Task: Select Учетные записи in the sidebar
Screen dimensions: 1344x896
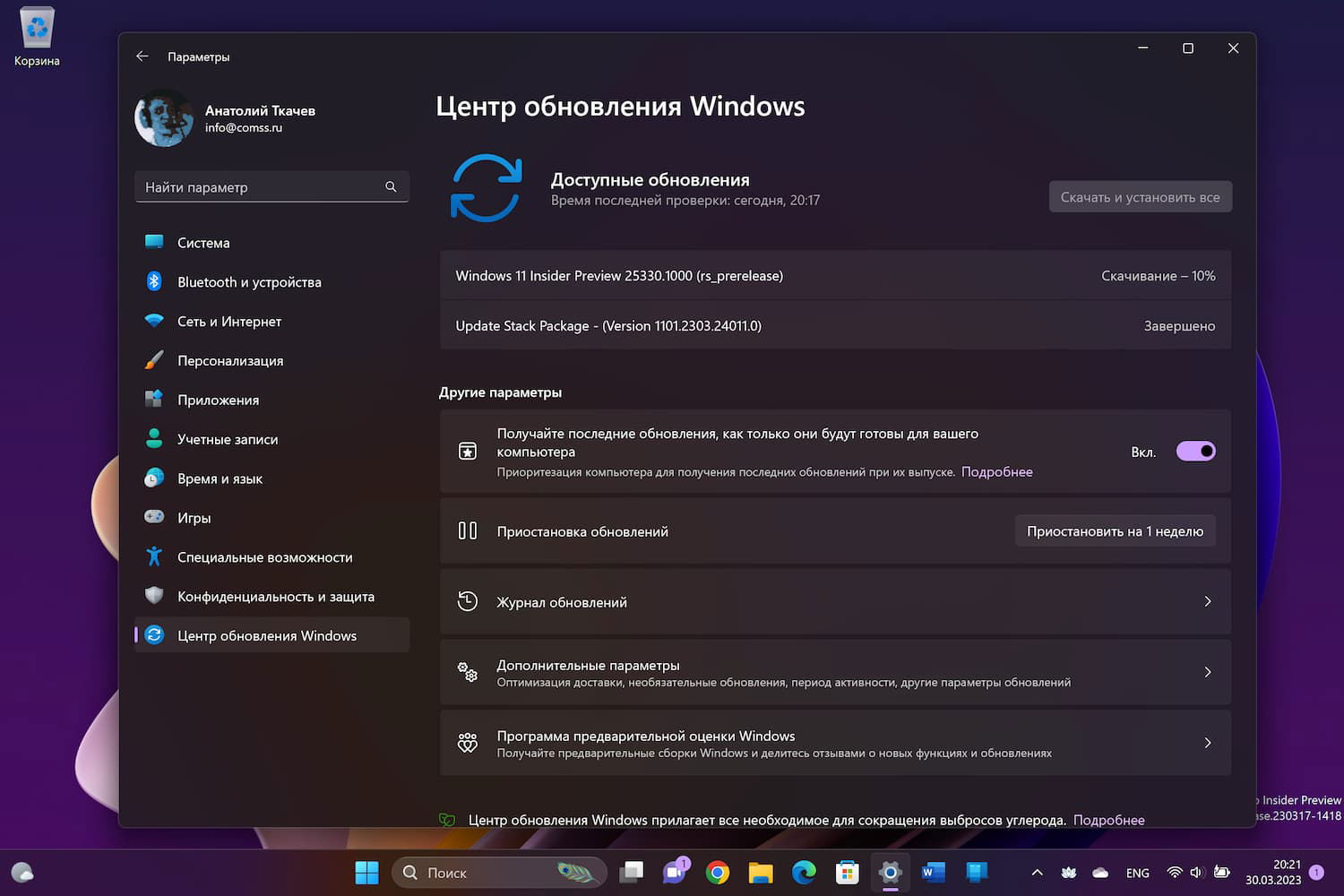Action: 226,439
